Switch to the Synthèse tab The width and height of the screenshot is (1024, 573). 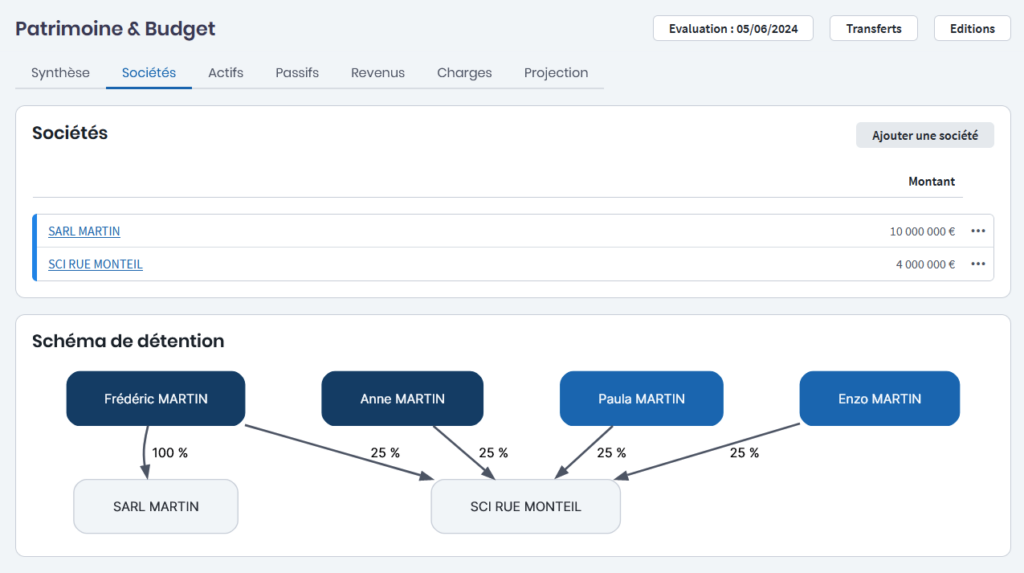[60, 73]
